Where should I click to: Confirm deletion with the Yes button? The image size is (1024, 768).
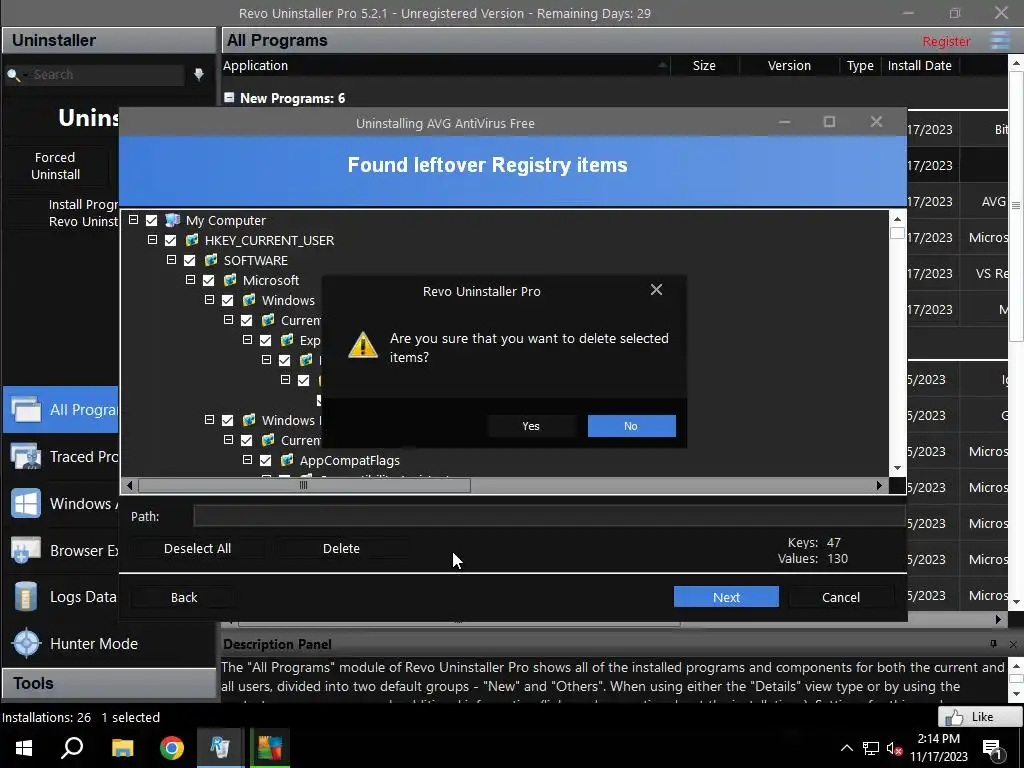(531, 426)
